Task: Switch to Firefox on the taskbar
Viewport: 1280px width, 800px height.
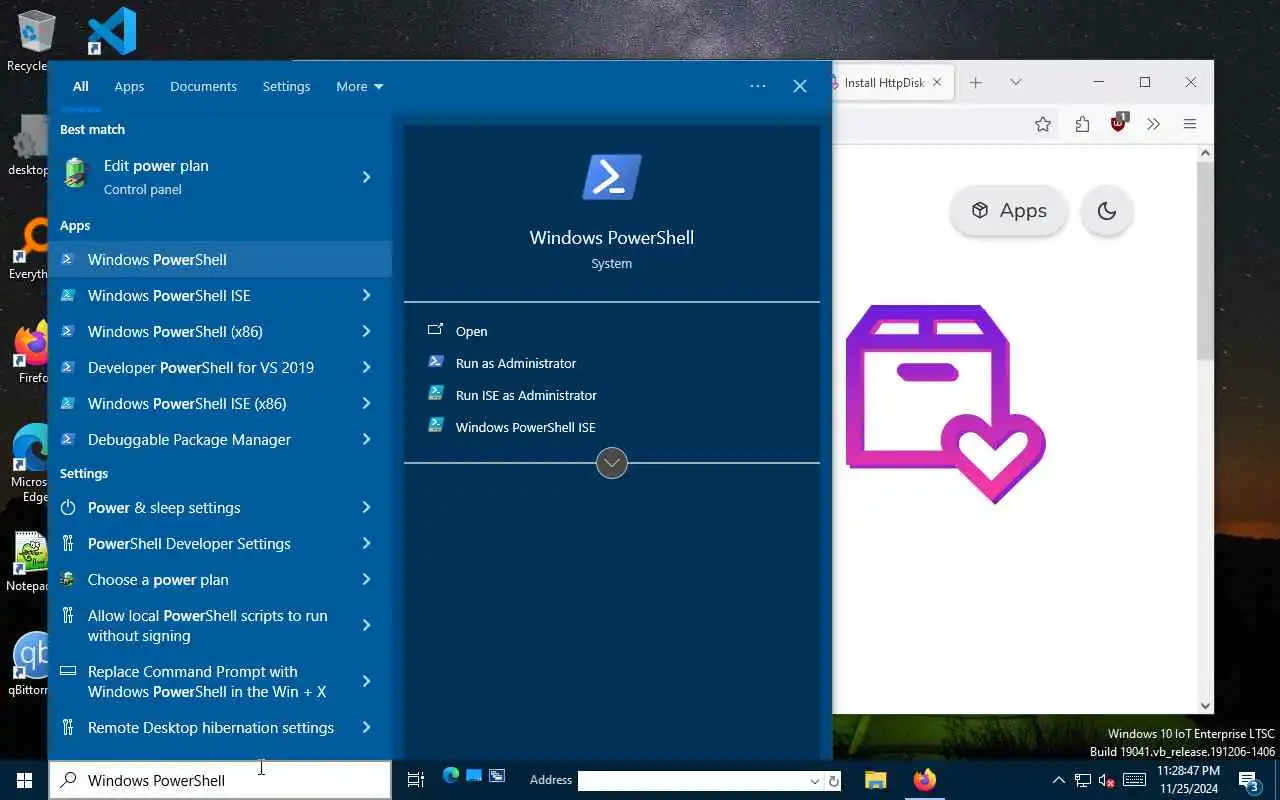Action: tap(925, 780)
